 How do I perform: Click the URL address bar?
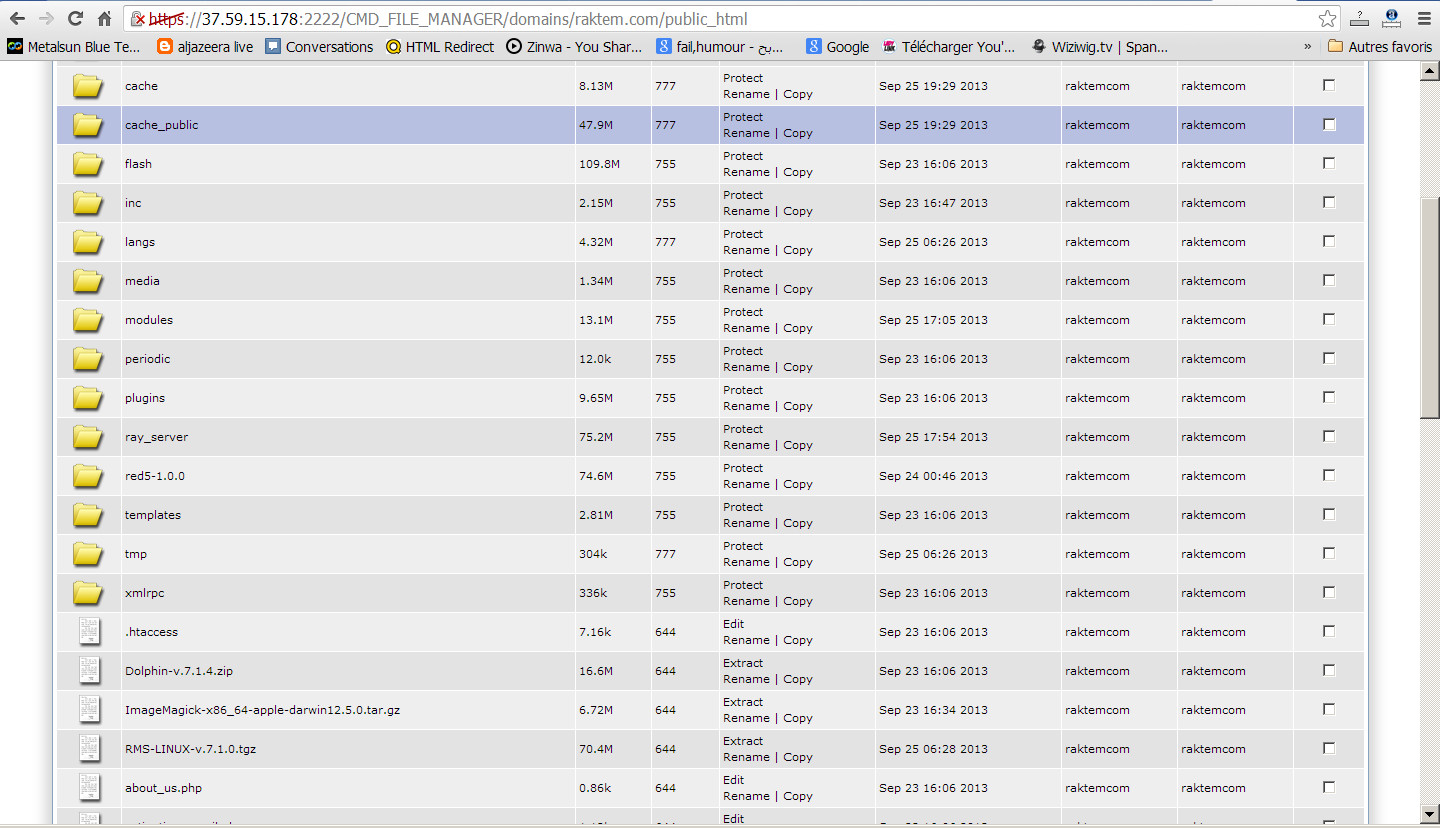pos(700,19)
